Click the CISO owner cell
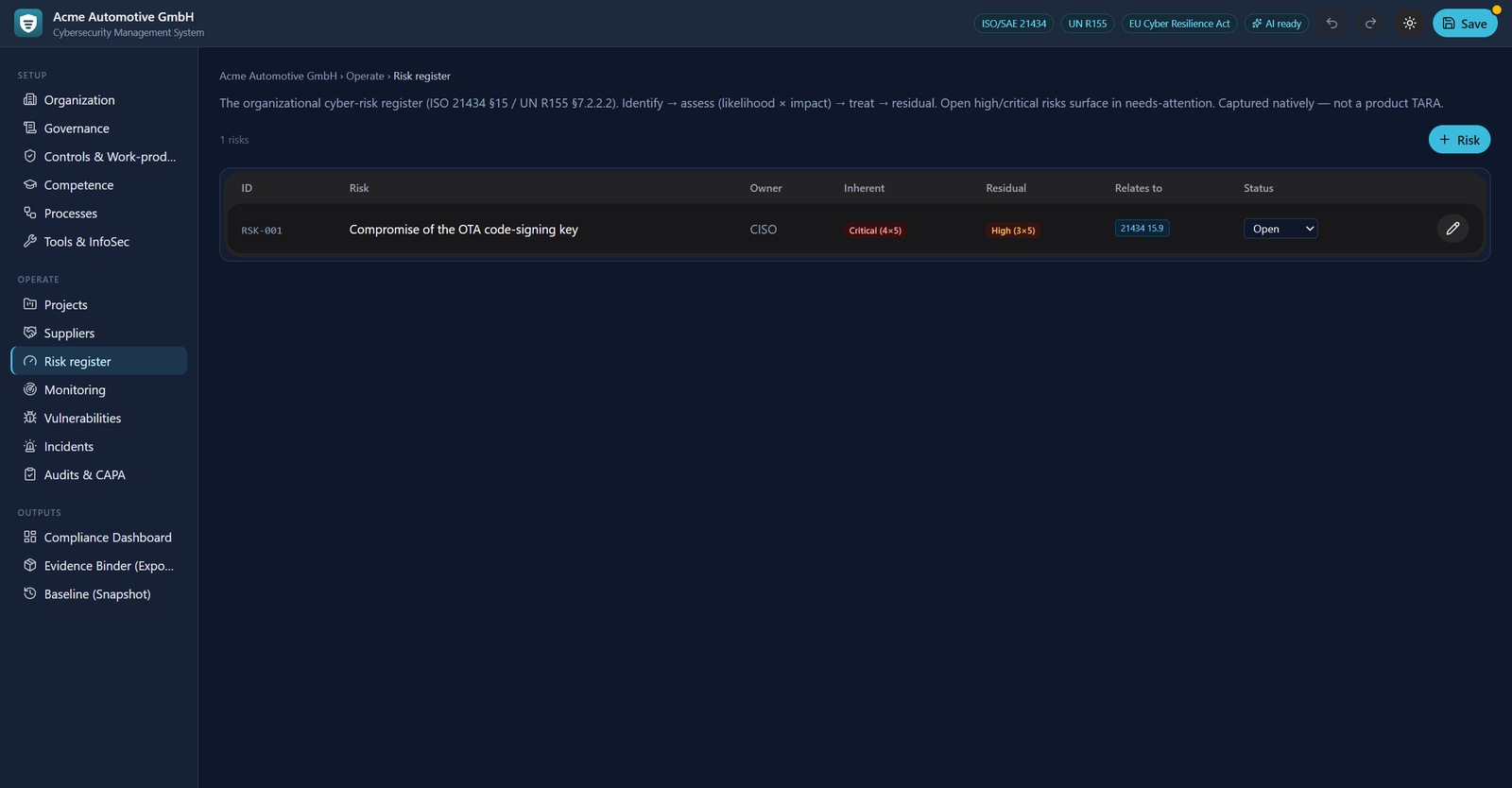Screen dimensions: 1512x788 click(764, 230)
